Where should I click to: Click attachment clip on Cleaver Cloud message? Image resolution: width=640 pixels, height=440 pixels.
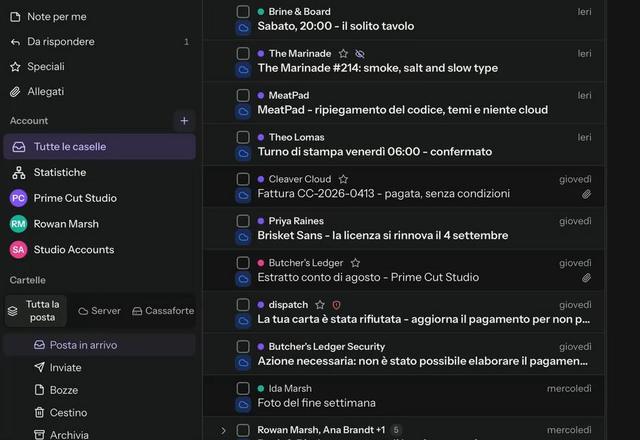[x=586, y=194]
